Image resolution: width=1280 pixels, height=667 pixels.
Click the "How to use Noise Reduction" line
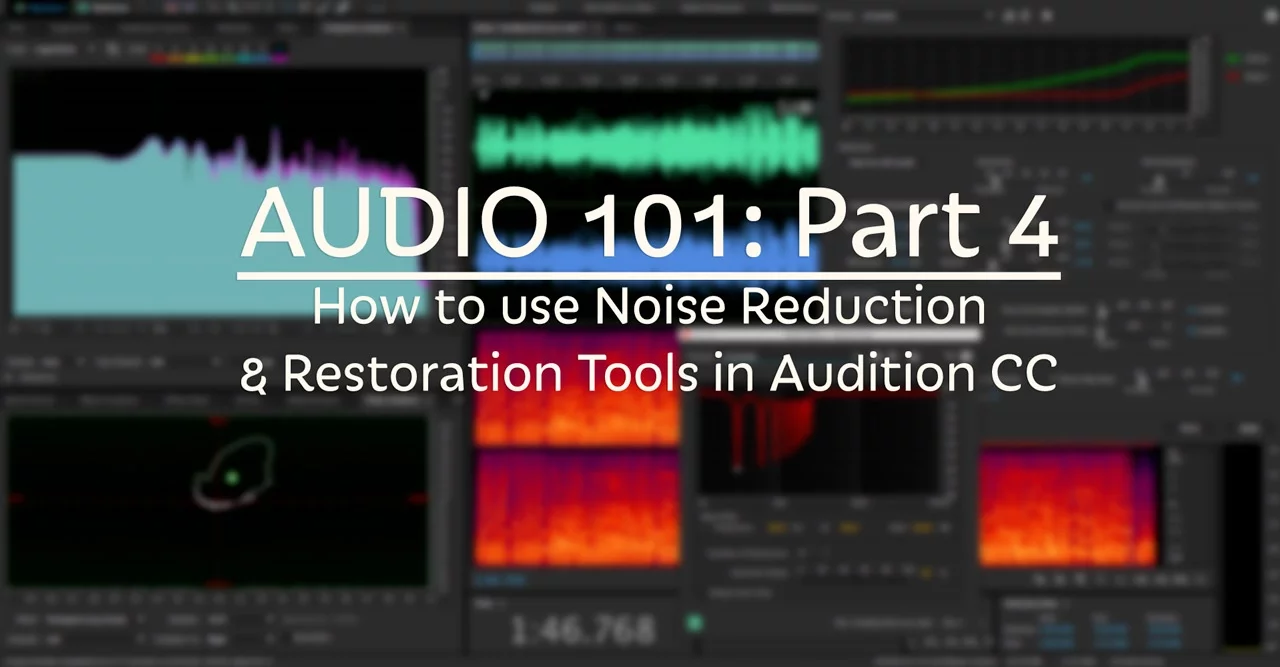tap(649, 307)
